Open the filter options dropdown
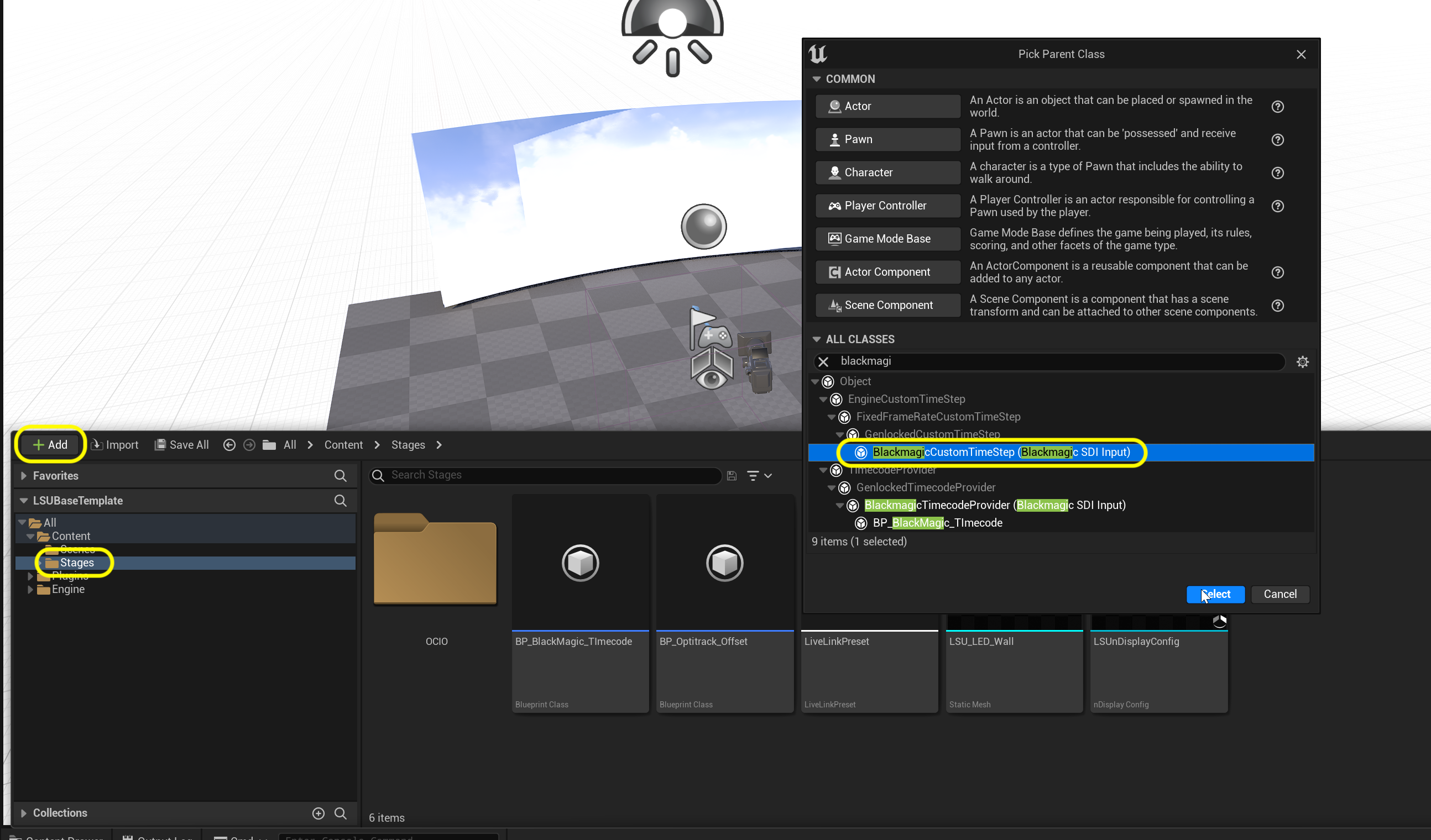Screen dimensions: 1431x840 pos(759,476)
